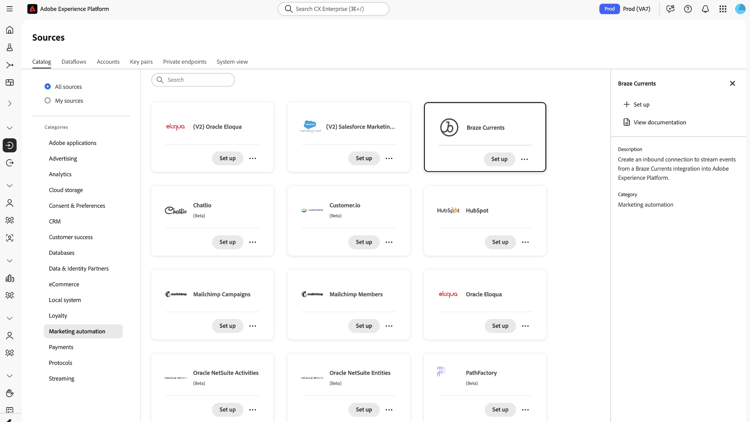The height and width of the screenshot is (422, 750).
Task: Open View documentation in side panel
Action: click(654, 122)
